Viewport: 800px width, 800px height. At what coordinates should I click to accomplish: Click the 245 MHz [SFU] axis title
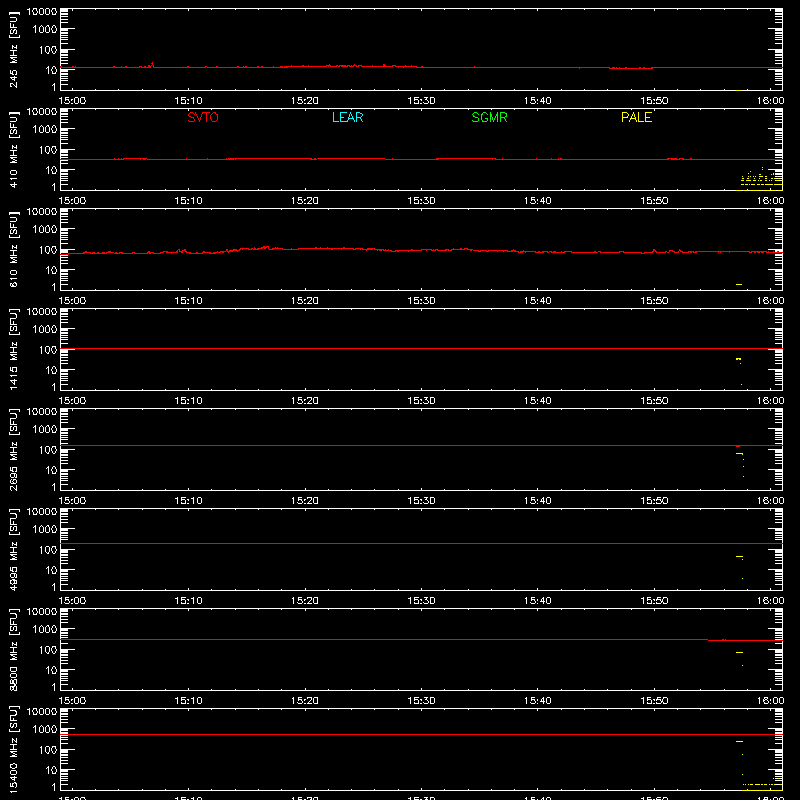point(13,50)
